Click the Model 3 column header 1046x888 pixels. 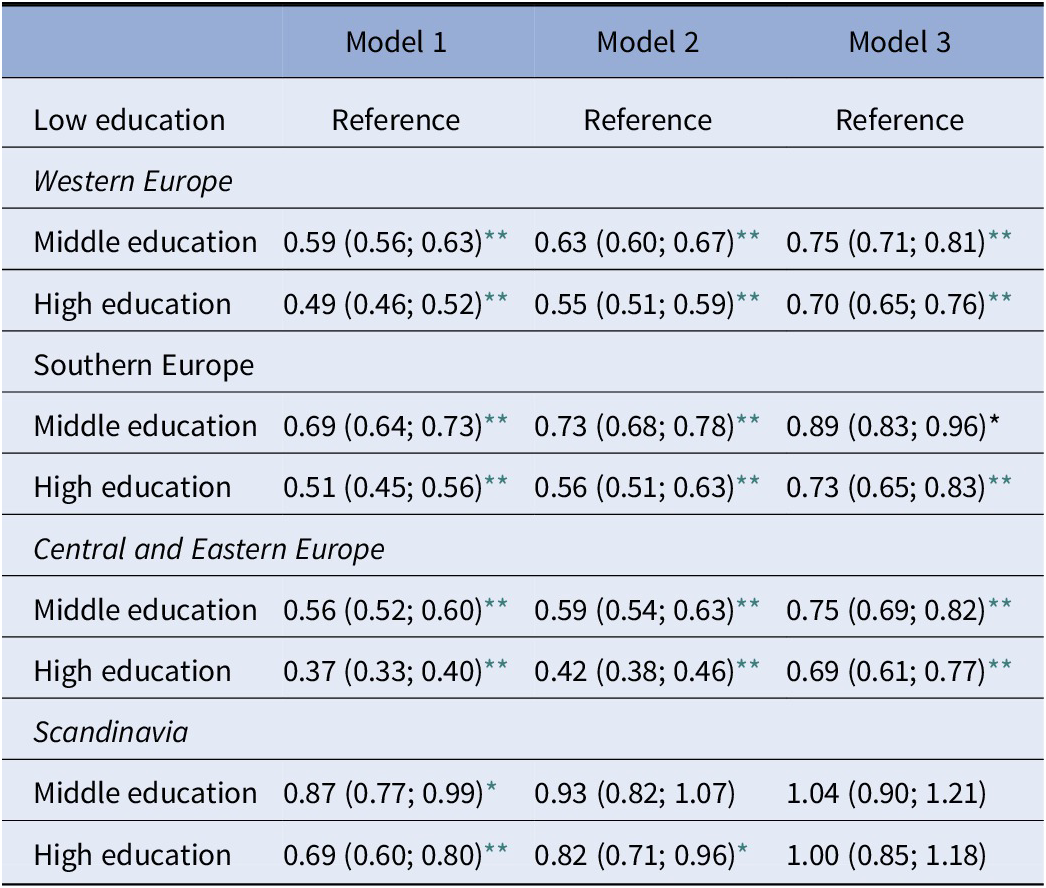[899, 42]
